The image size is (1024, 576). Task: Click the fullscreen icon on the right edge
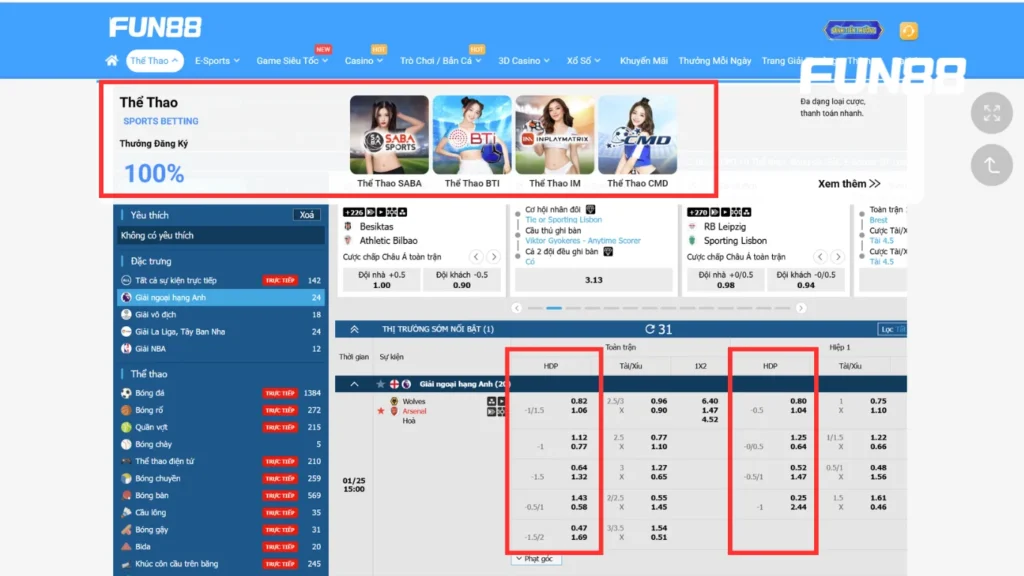click(991, 115)
